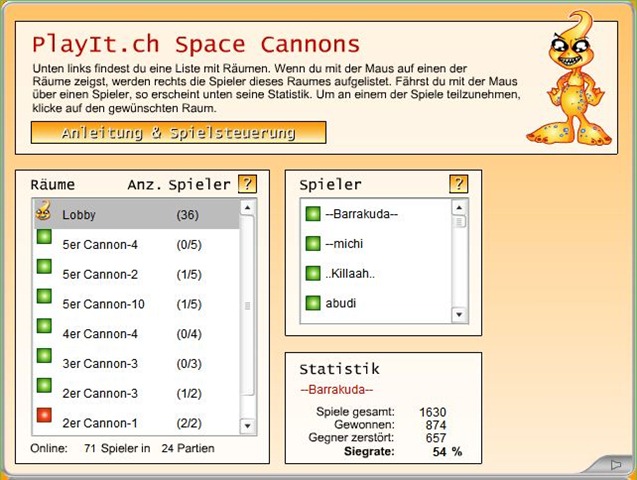Select the Lobby room
Viewport: 637px width, 480px height.
click(x=136, y=214)
